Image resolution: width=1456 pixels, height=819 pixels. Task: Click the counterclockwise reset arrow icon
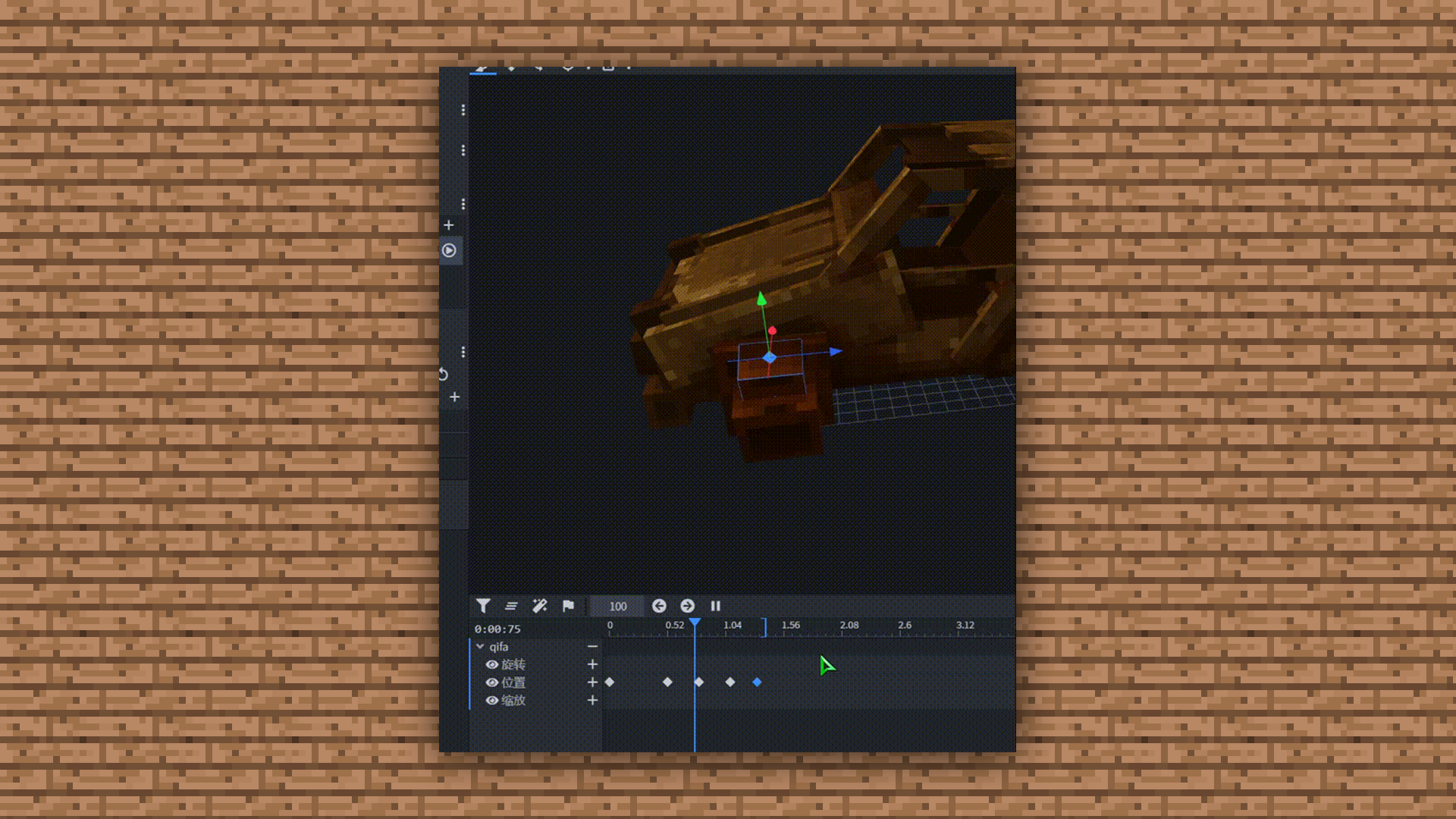[x=444, y=374]
